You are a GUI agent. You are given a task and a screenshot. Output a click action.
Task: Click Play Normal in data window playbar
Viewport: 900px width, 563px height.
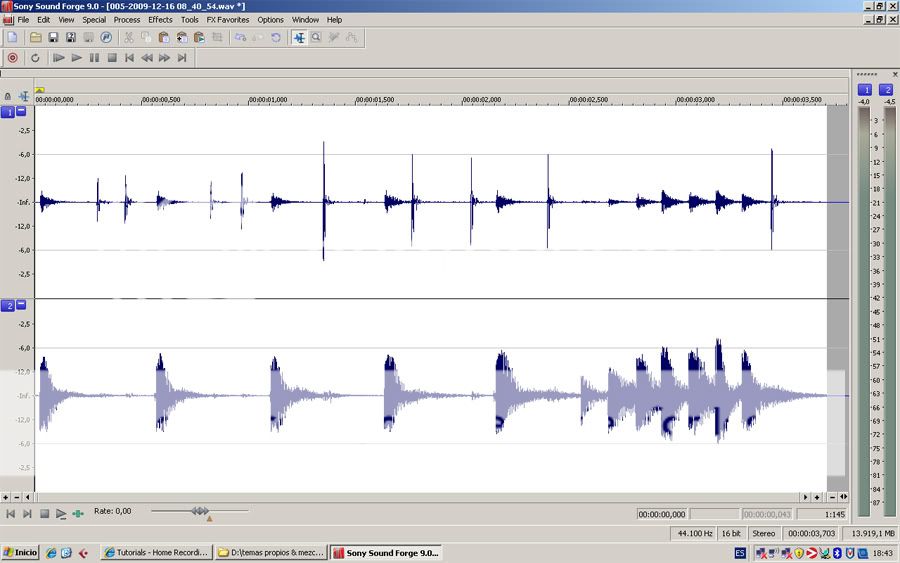click(61, 514)
